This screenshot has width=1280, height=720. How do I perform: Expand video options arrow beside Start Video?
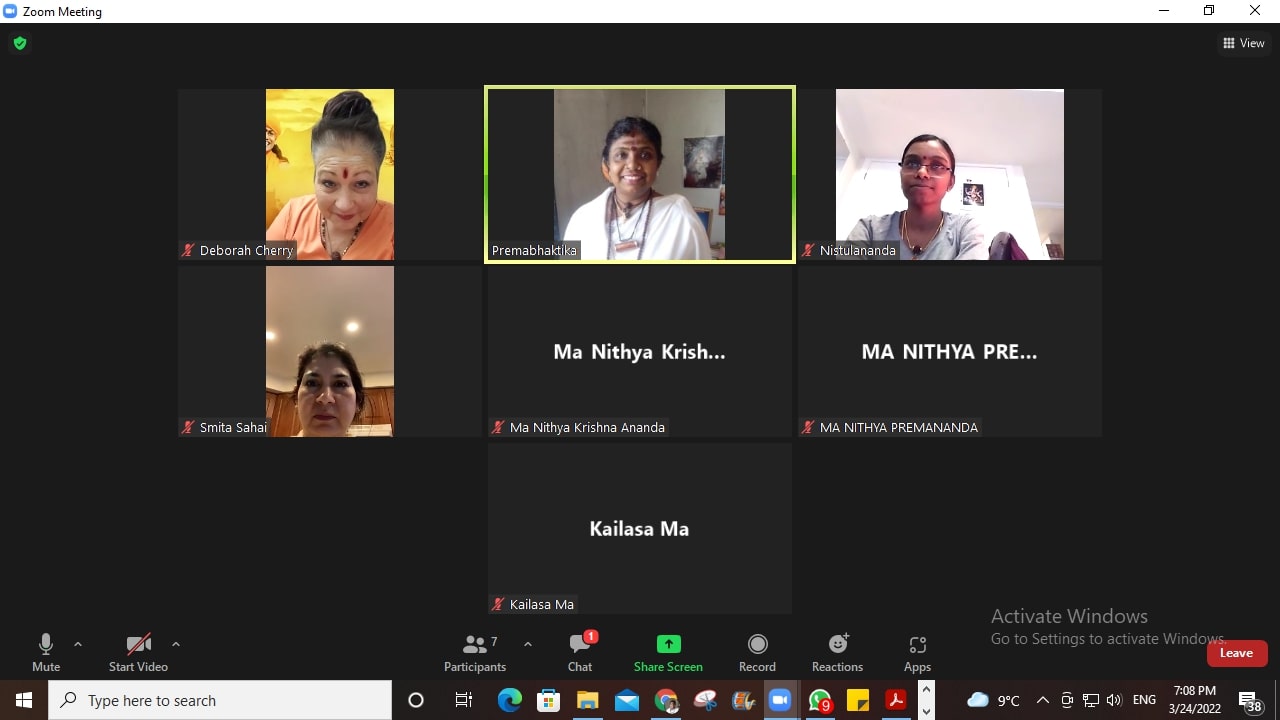176,644
